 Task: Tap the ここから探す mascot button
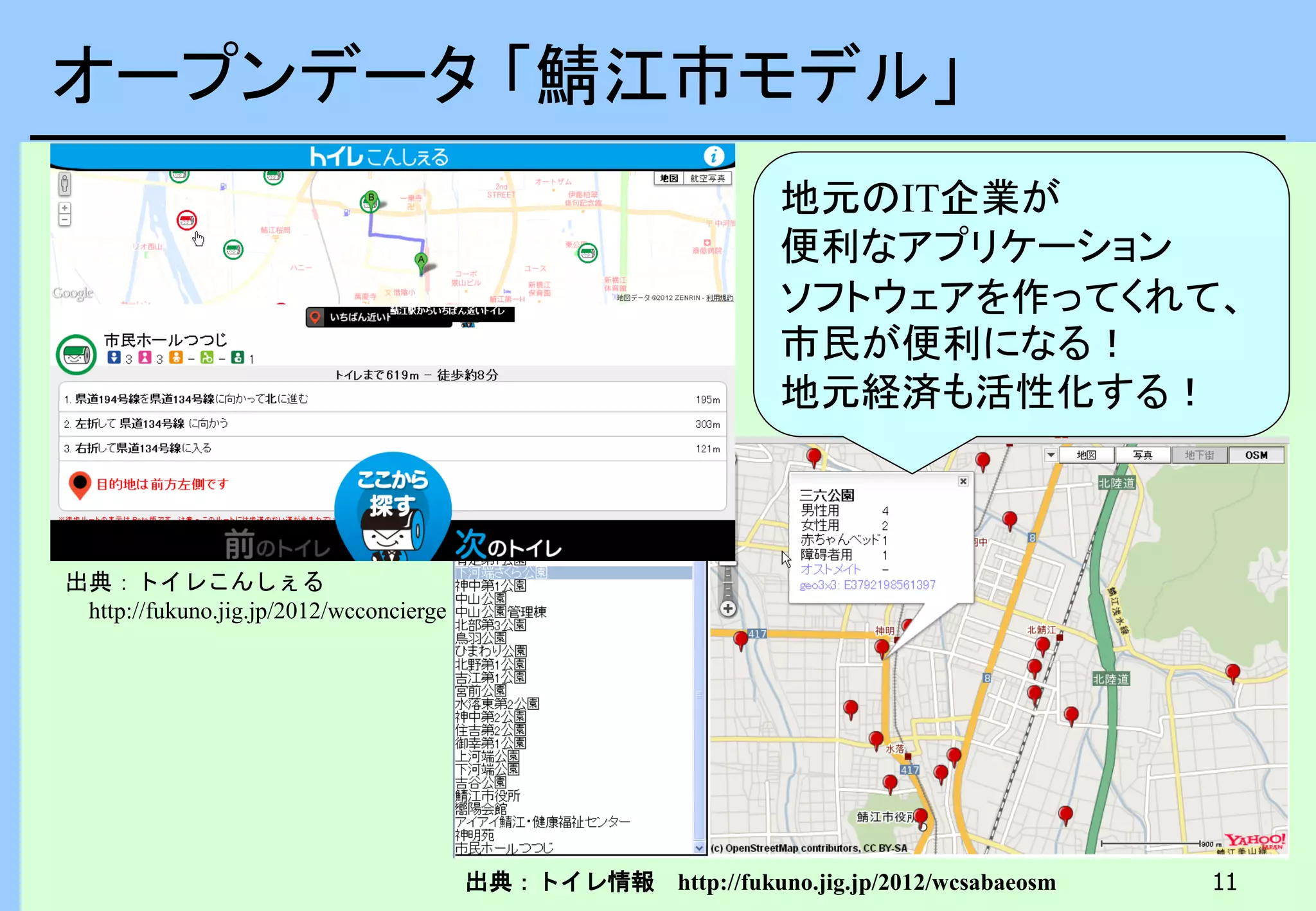tap(393, 506)
